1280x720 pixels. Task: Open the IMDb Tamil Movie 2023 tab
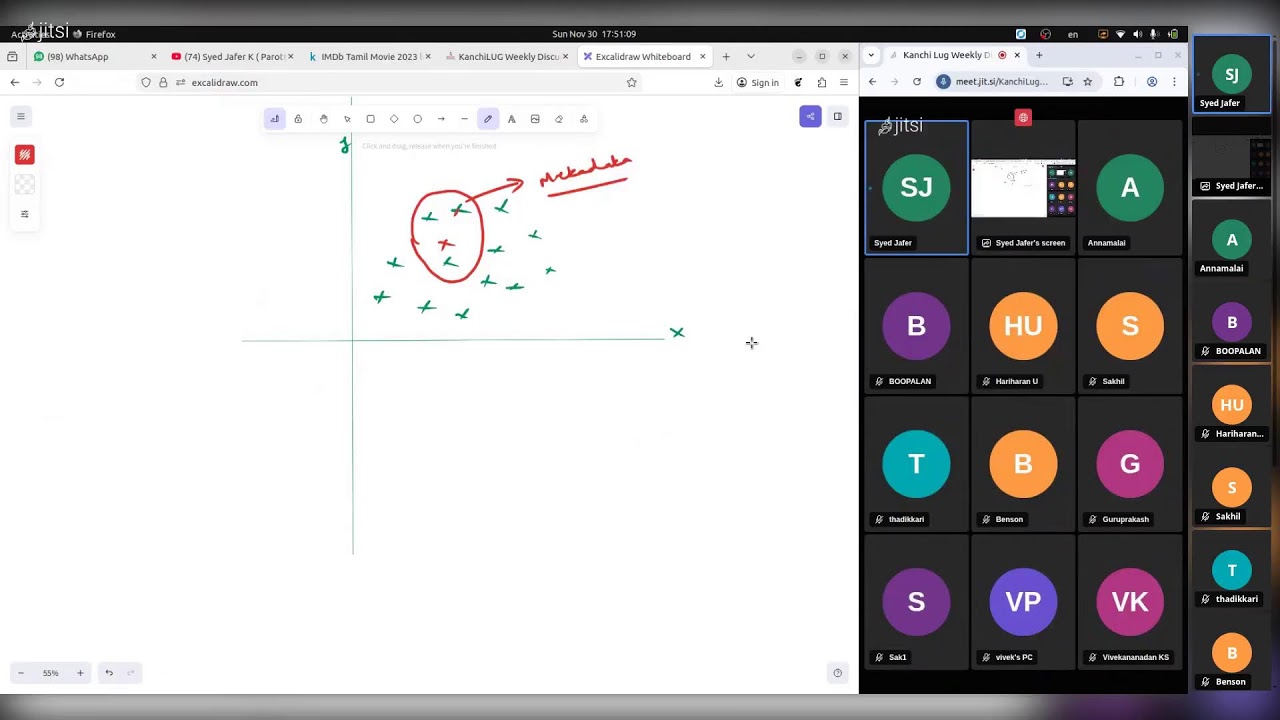(368, 57)
